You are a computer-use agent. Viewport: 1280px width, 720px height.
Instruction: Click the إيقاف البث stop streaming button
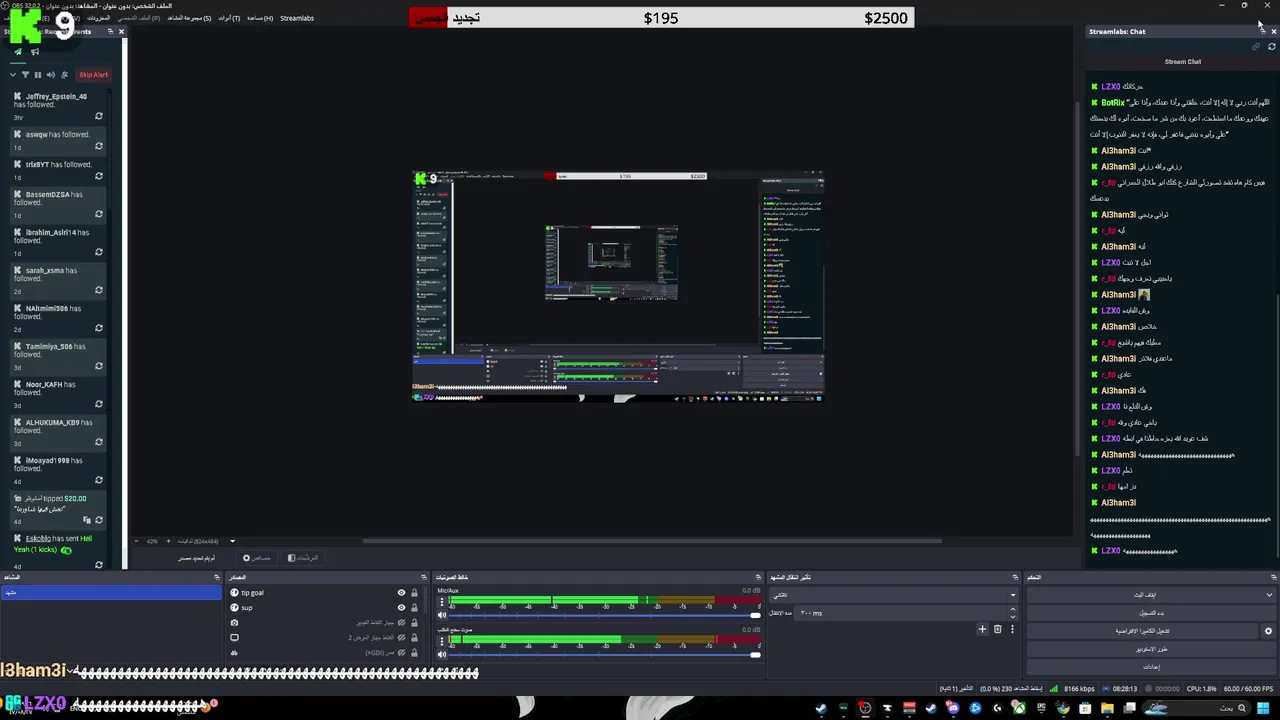pos(1144,595)
